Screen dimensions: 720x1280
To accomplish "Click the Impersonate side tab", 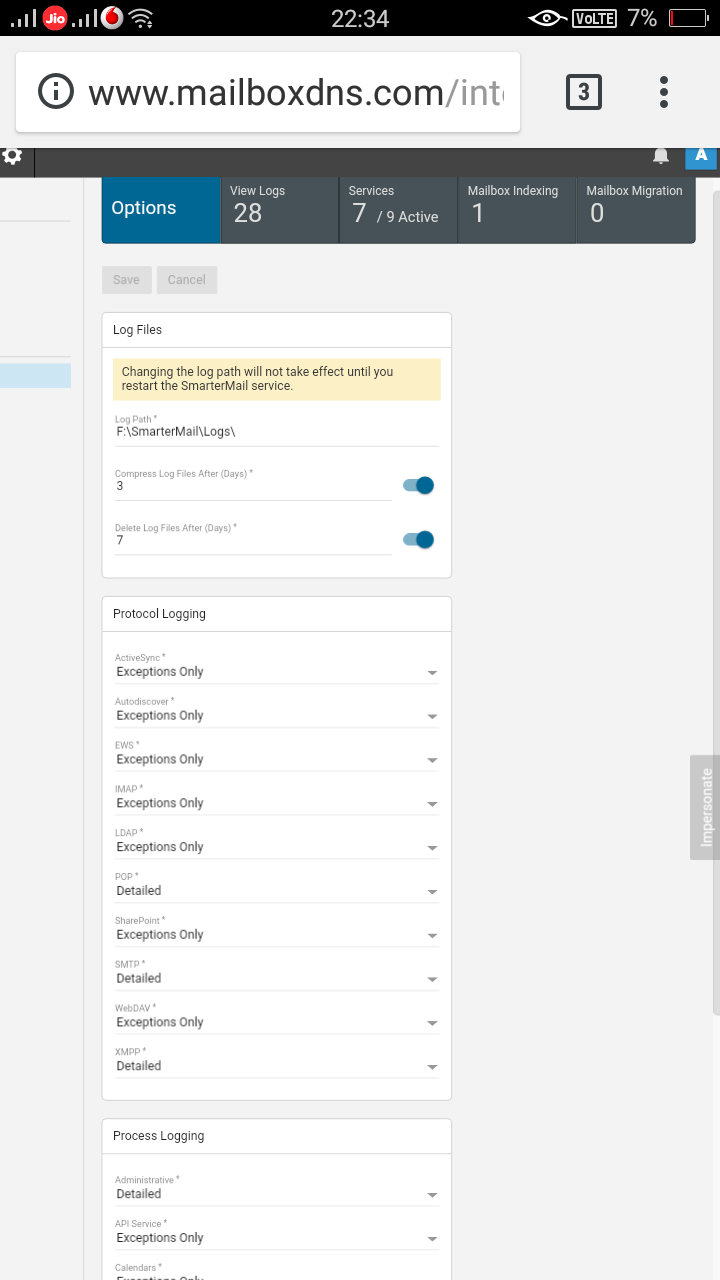I will click(705, 807).
